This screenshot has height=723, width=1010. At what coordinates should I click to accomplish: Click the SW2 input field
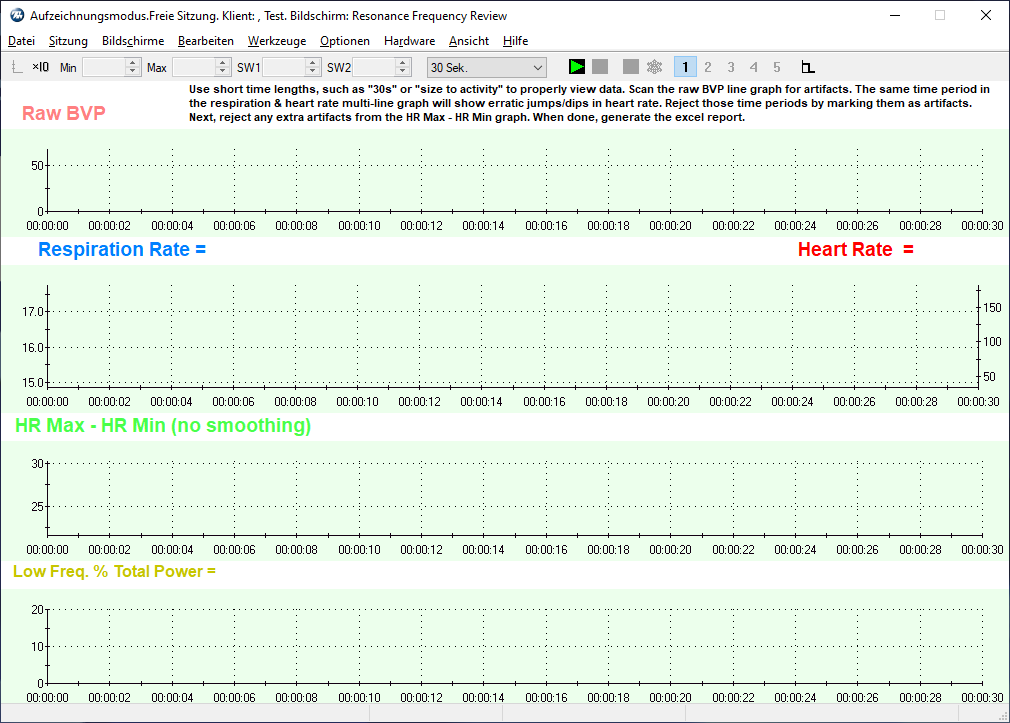374,67
